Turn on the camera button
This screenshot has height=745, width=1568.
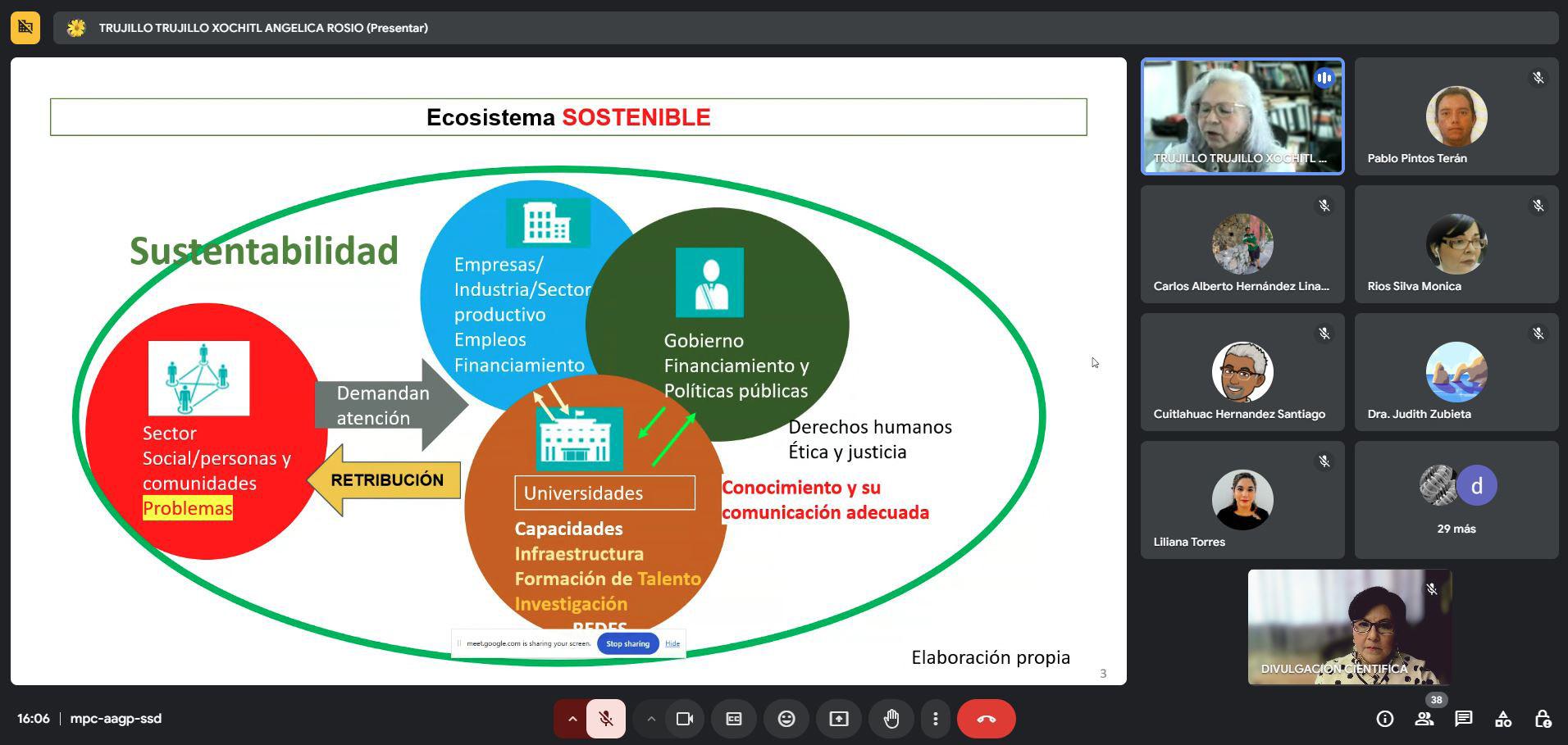click(685, 719)
